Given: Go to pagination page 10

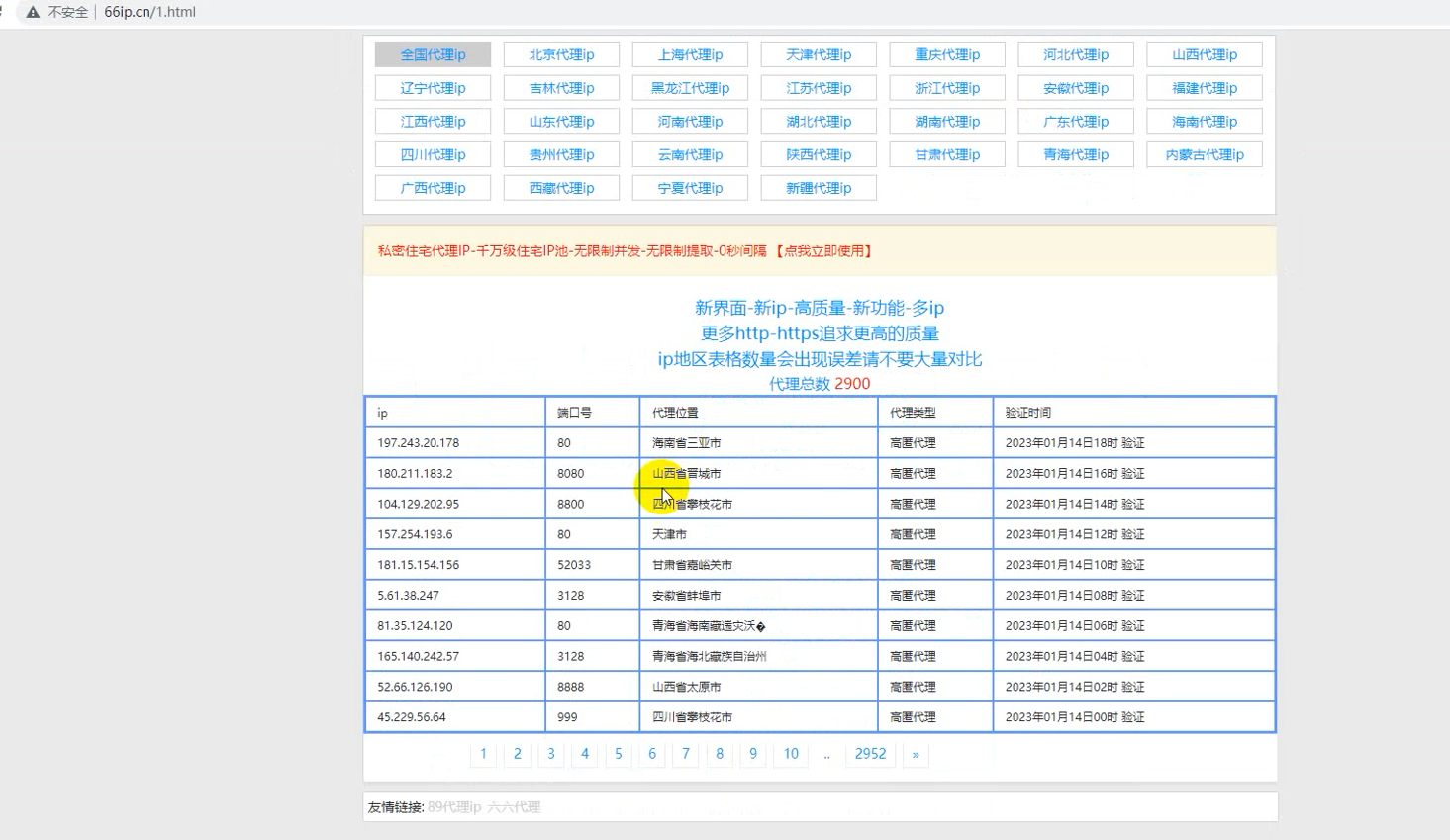Looking at the screenshot, I should [791, 754].
